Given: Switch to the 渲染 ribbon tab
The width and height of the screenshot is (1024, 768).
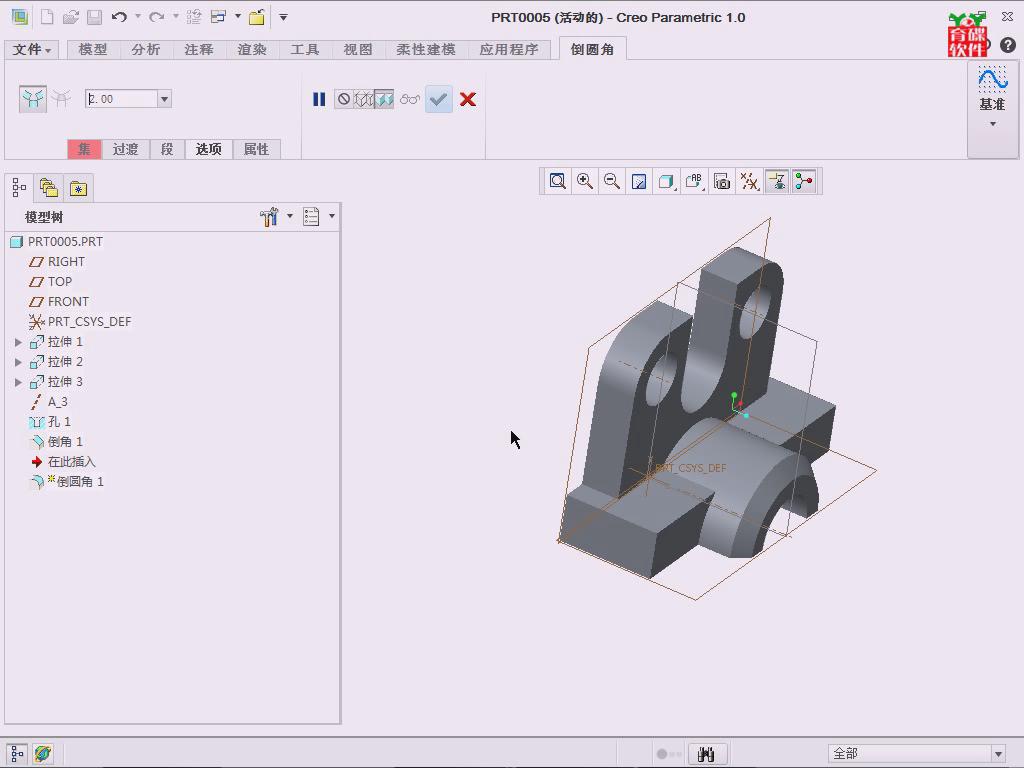Looking at the screenshot, I should click(251, 50).
